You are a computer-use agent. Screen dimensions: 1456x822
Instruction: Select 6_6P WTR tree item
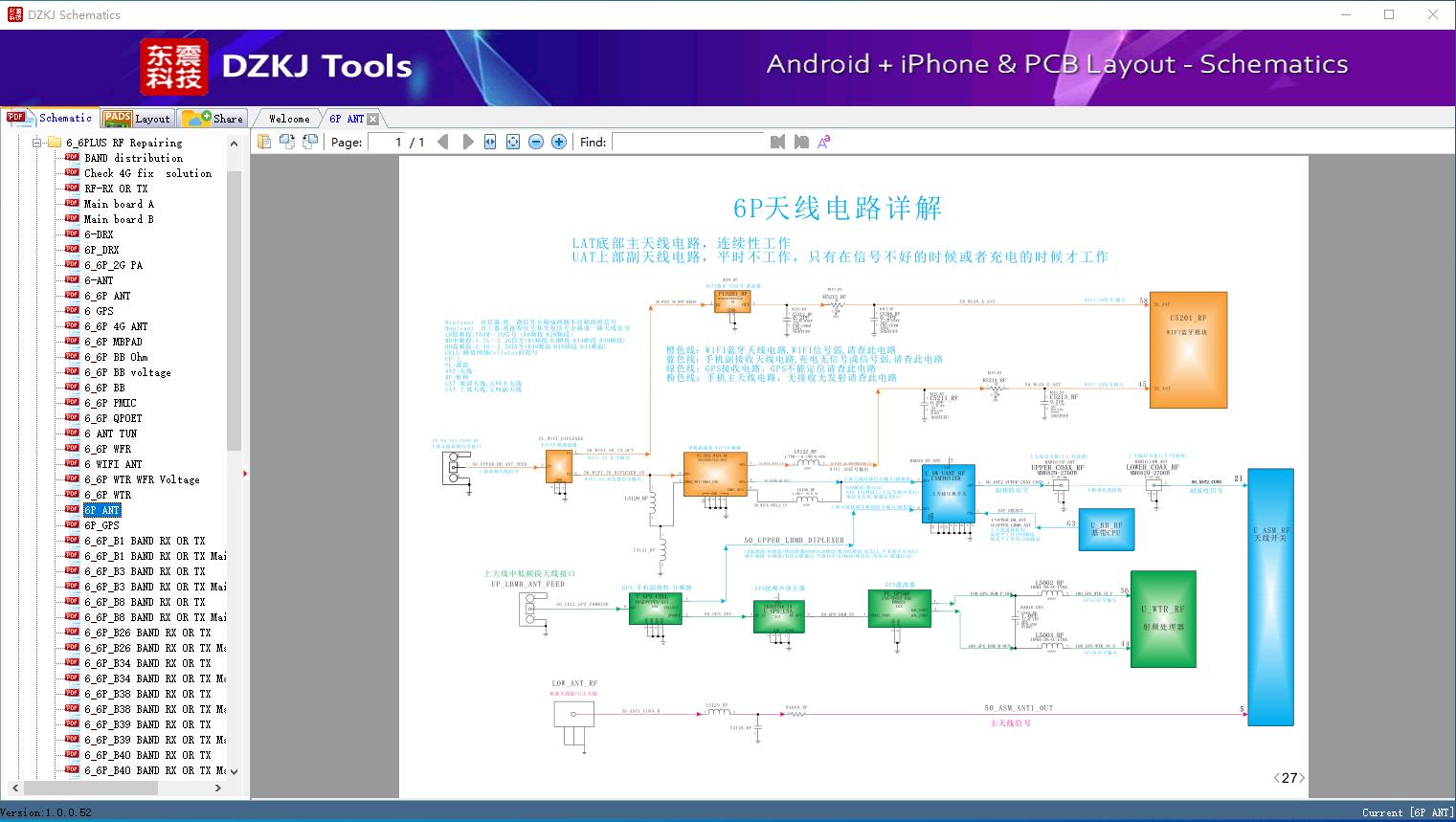click(107, 495)
